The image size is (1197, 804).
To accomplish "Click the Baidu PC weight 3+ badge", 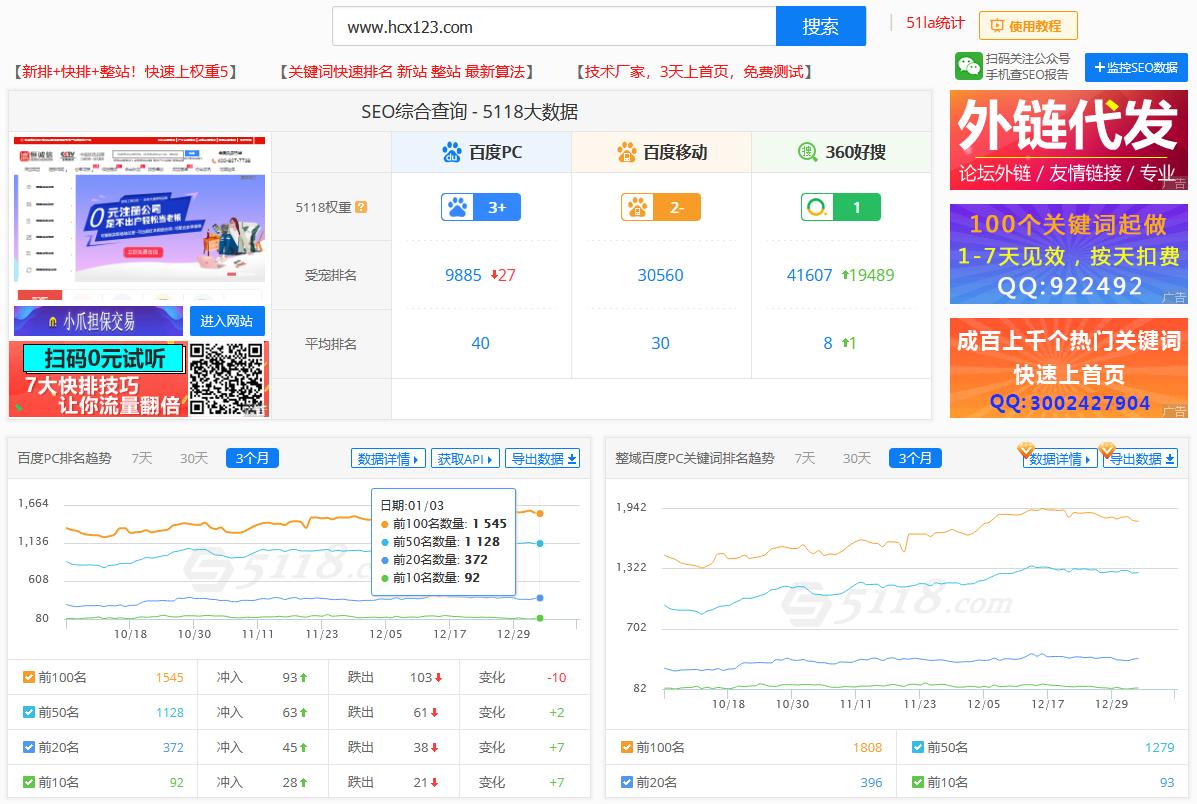I will pyautogui.click(x=481, y=207).
